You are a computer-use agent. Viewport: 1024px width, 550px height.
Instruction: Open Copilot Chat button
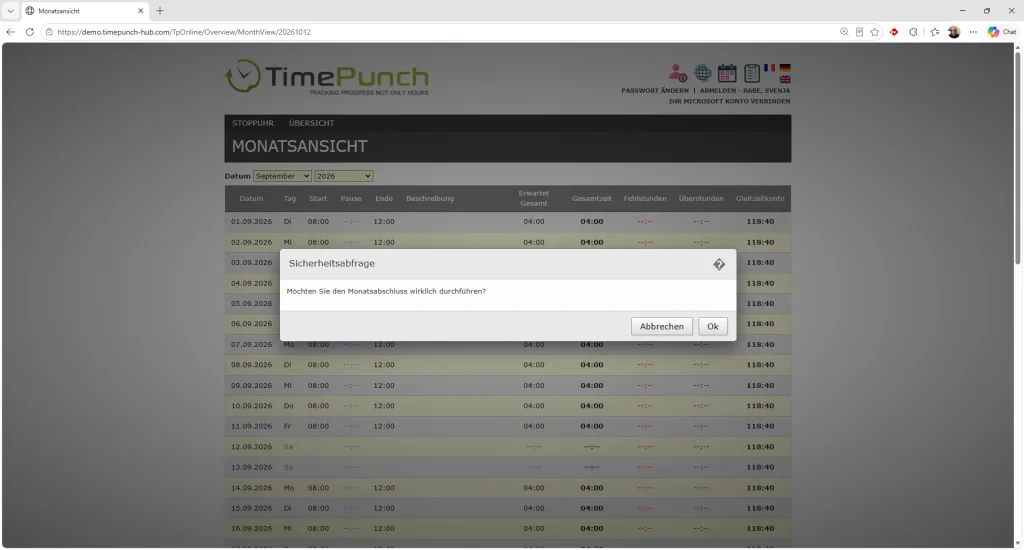tap(1002, 31)
